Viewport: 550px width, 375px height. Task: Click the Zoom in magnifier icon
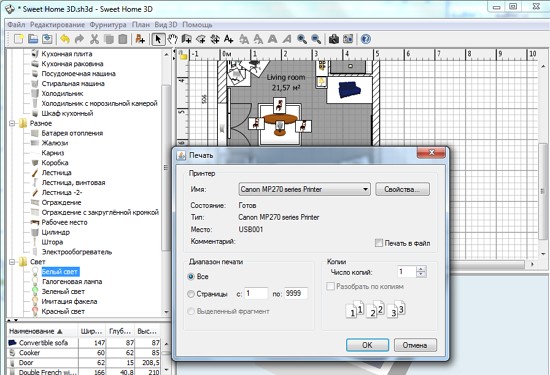[x=302, y=39]
